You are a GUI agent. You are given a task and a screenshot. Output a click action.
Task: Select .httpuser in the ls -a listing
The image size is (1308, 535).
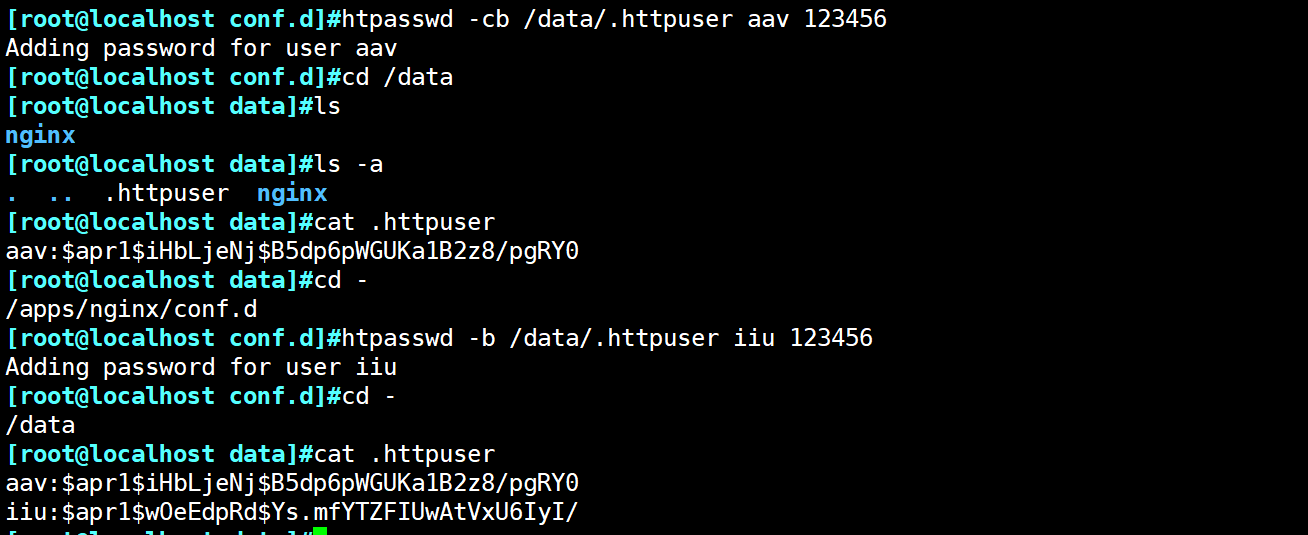[x=166, y=193]
